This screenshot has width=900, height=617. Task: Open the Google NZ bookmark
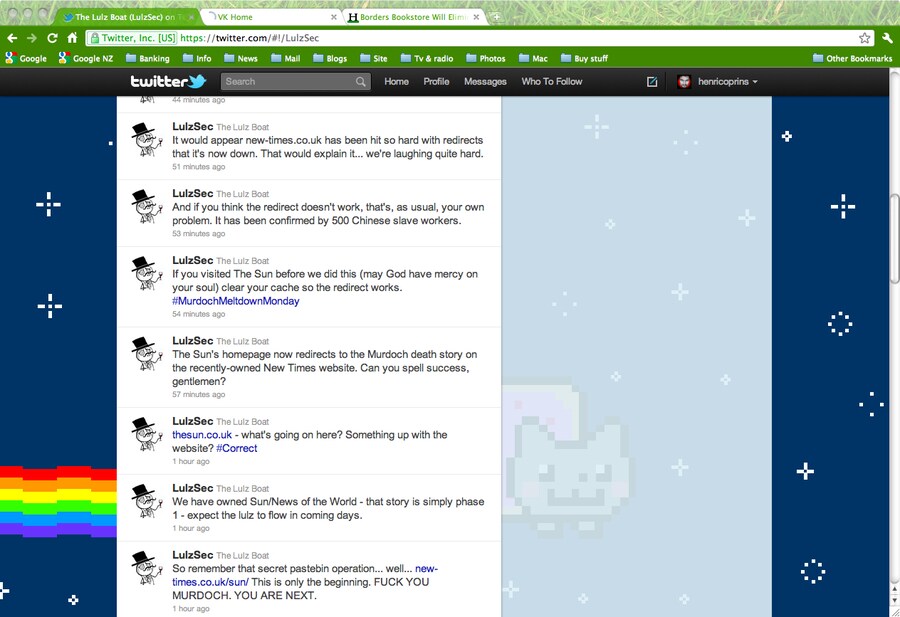point(86,58)
